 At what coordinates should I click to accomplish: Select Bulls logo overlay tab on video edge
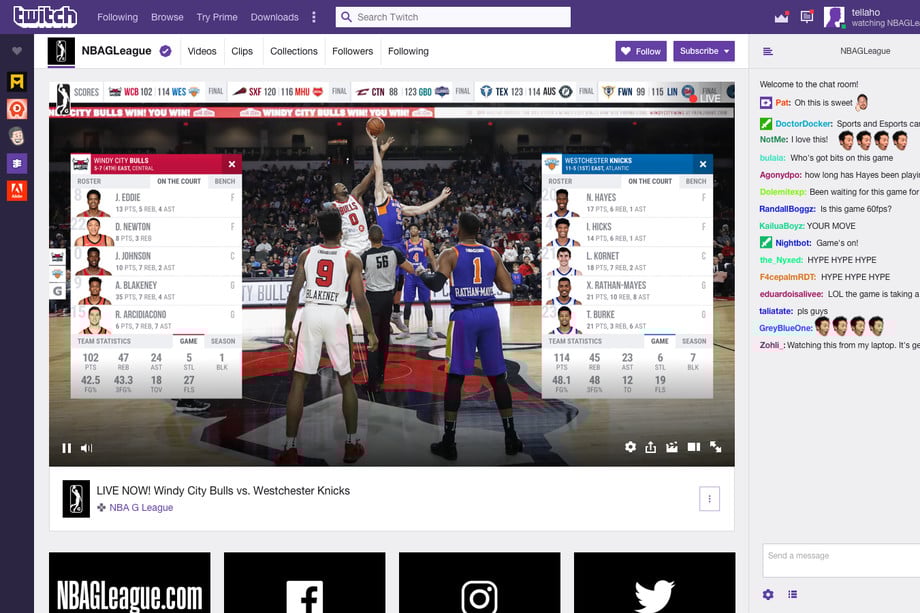click(x=57, y=256)
